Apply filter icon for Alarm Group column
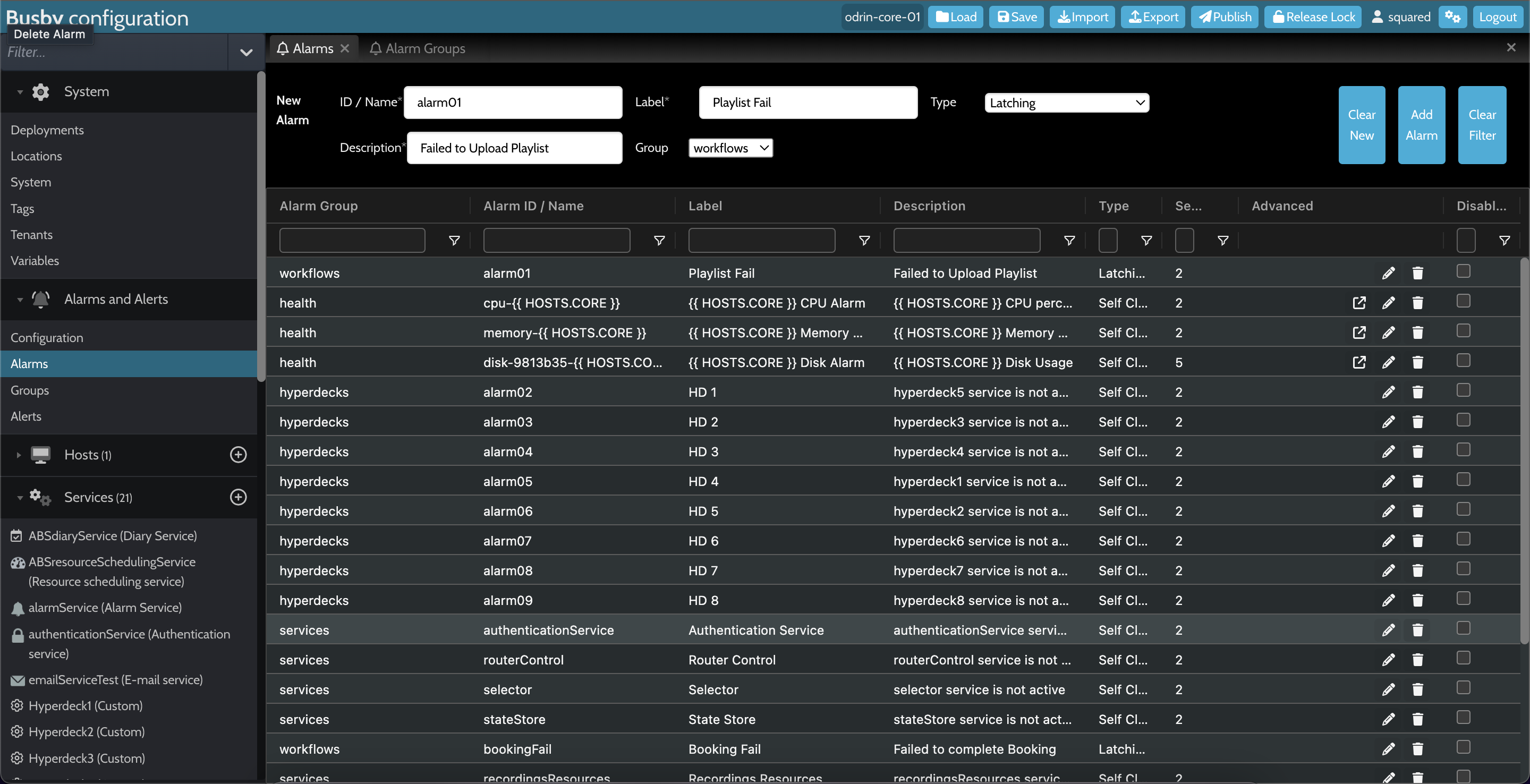Screen dimensions: 1530x784 (454, 241)
